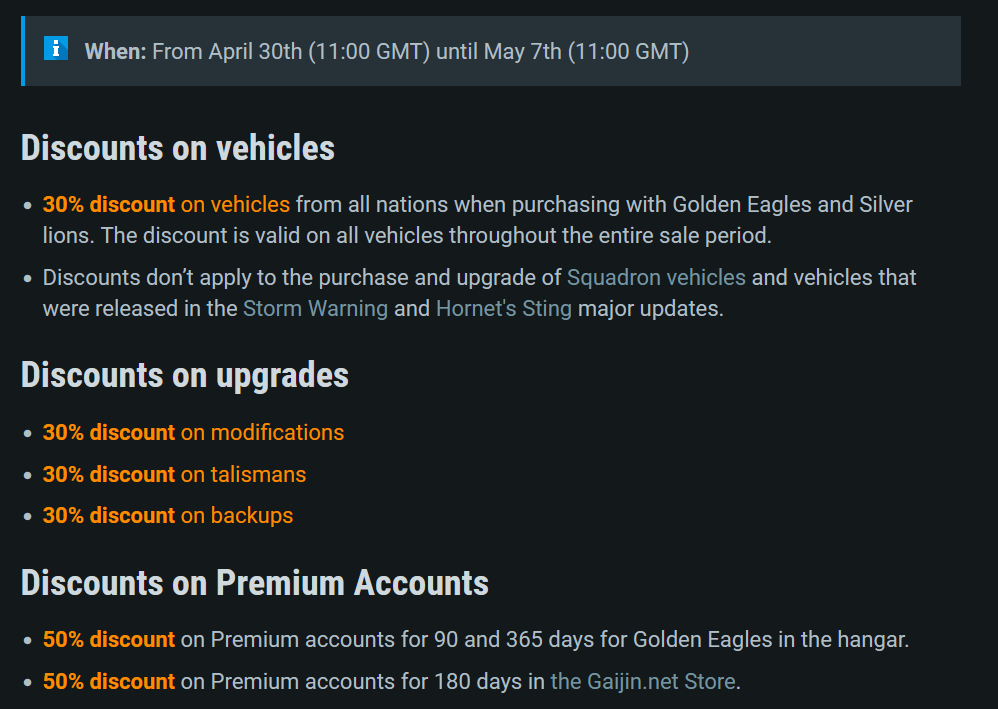The width and height of the screenshot is (998, 709).
Task: Click the 30% discount on talismans item
Action: point(174,474)
